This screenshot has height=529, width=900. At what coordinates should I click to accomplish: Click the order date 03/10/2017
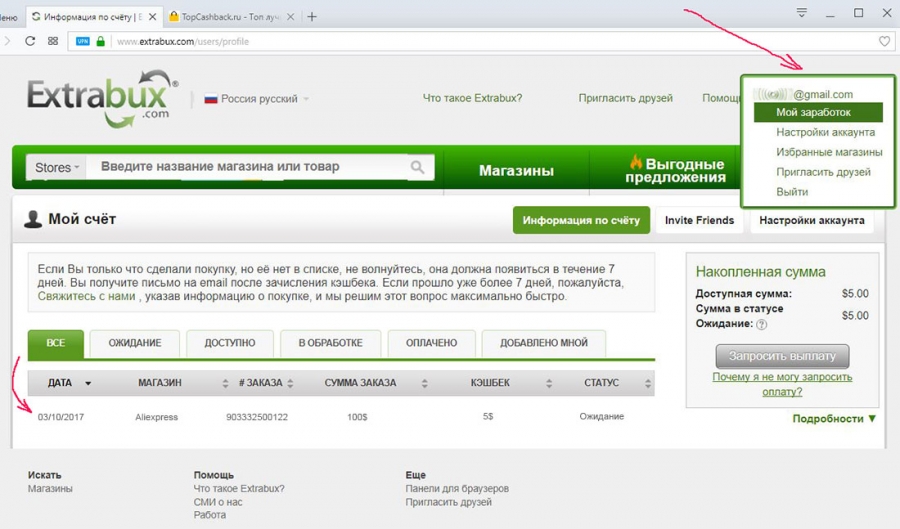tap(61, 417)
